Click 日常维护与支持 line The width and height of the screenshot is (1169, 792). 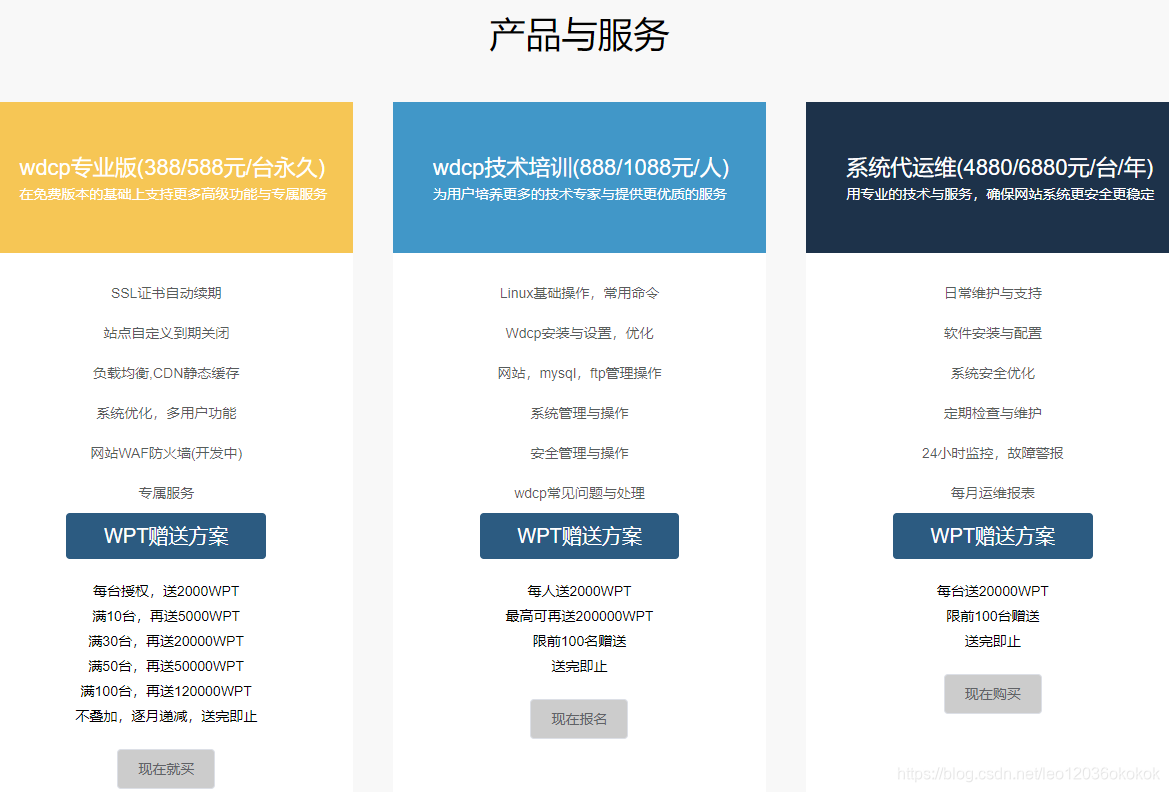pos(993,293)
